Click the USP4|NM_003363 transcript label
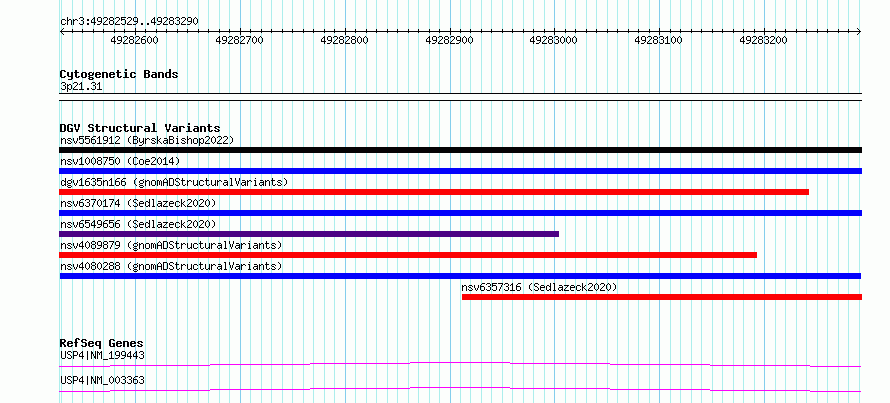 point(102,380)
